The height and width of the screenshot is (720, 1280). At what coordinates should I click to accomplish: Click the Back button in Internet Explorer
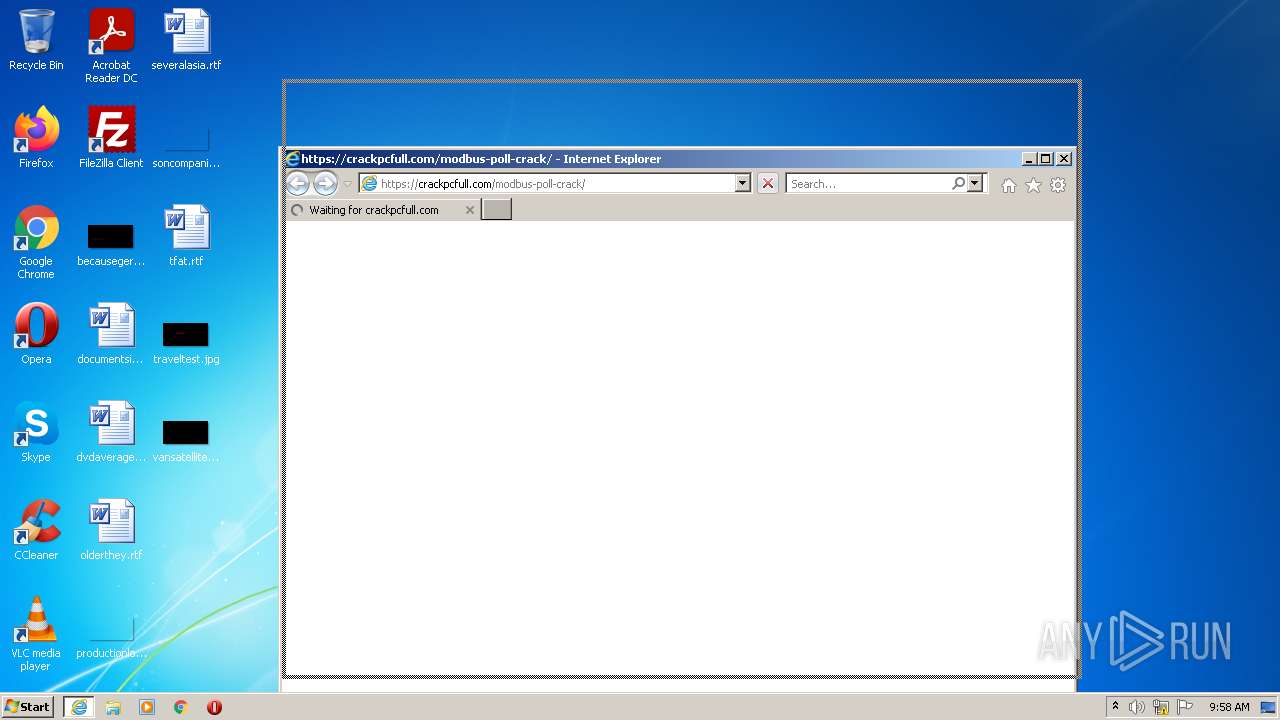tap(297, 184)
